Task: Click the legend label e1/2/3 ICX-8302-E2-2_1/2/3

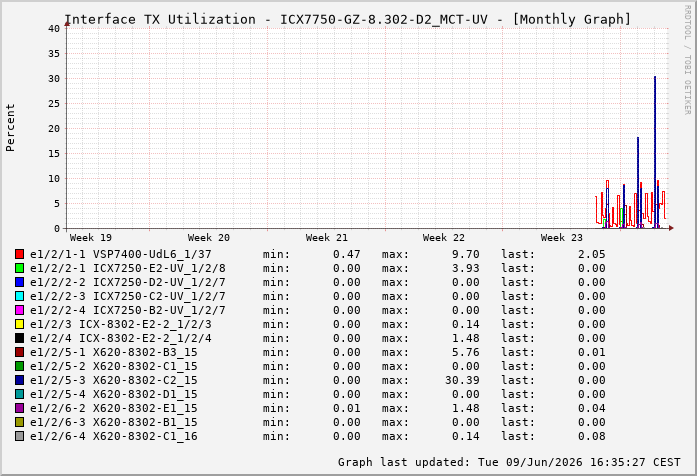Action: pos(120,324)
